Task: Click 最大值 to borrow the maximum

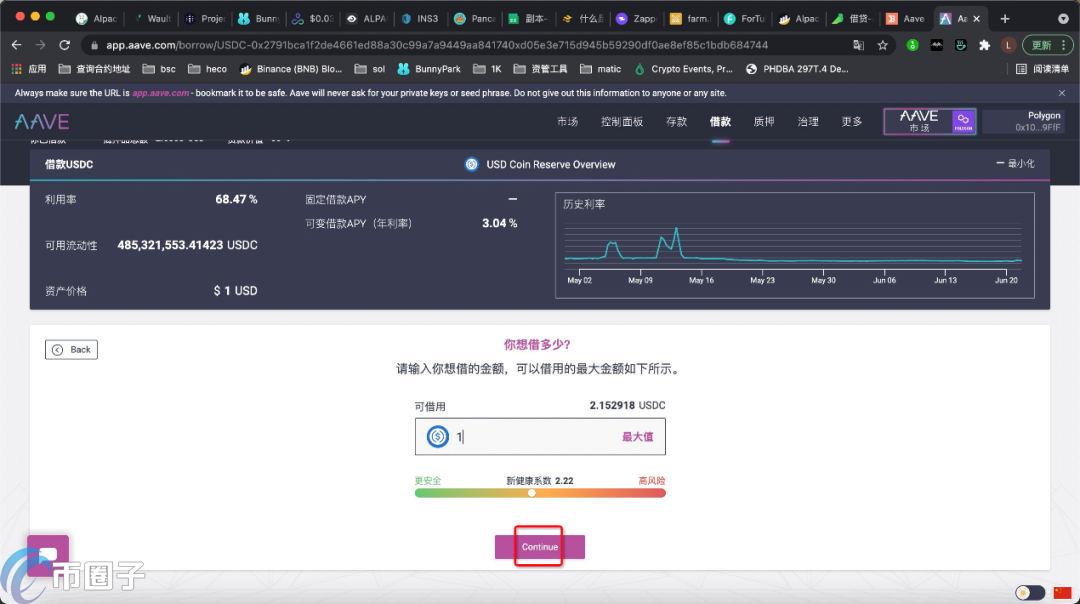Action: point(637,437)
